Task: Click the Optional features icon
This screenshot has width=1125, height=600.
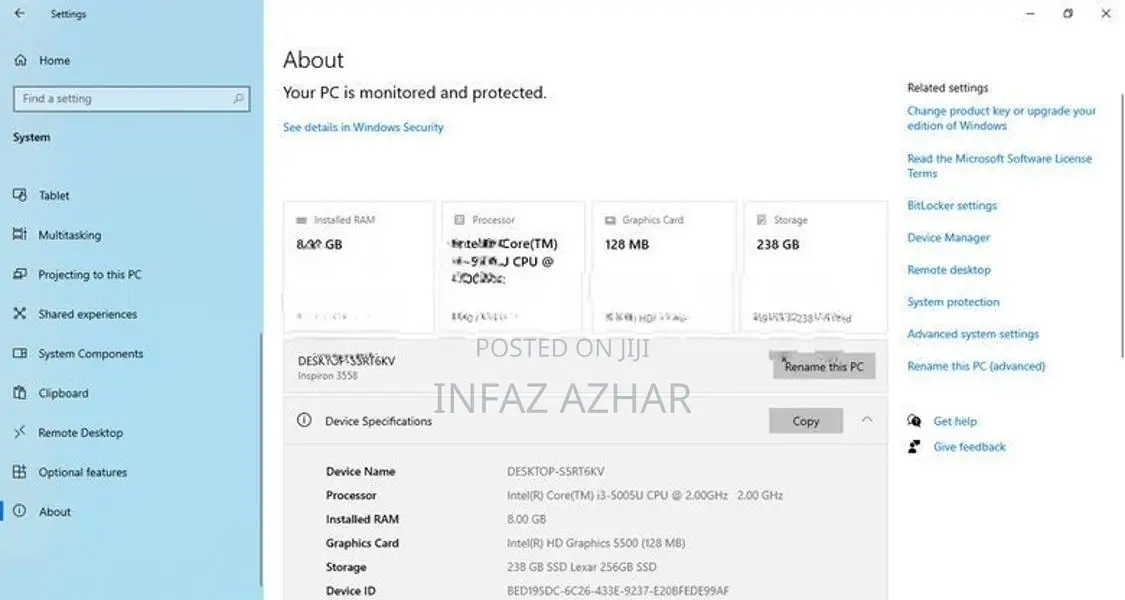Action: pyautogui.click(x=20, y=472)
